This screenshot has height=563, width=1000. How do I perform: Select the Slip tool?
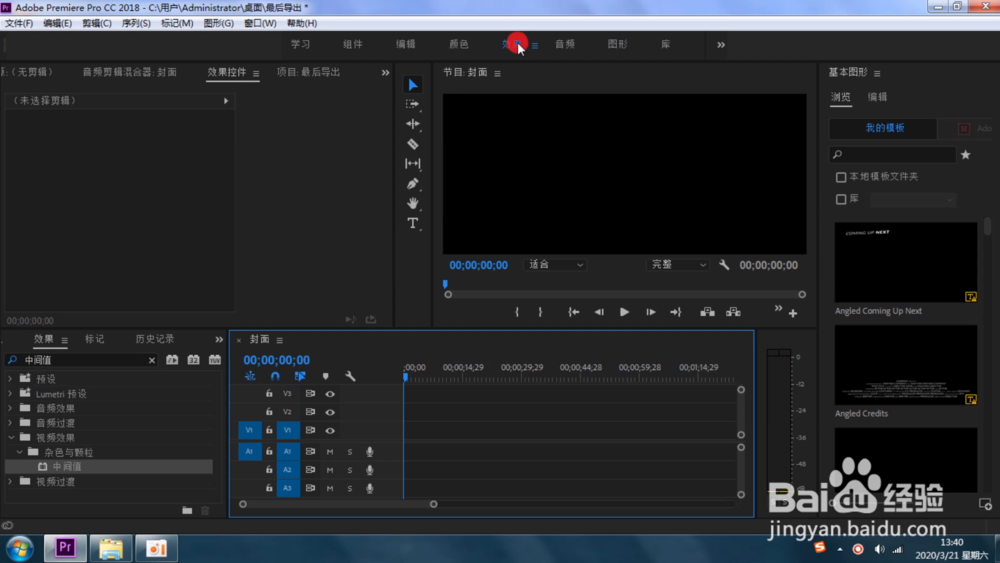413,163
